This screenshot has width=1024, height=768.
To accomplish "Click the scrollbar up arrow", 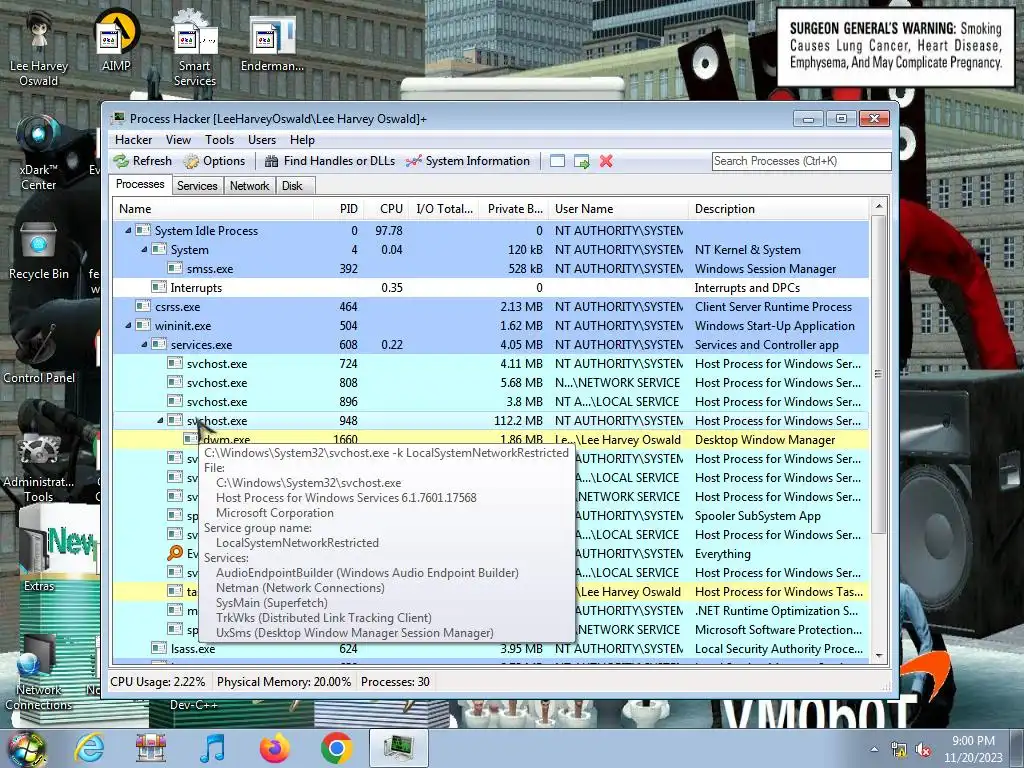I will click(878, 206).
